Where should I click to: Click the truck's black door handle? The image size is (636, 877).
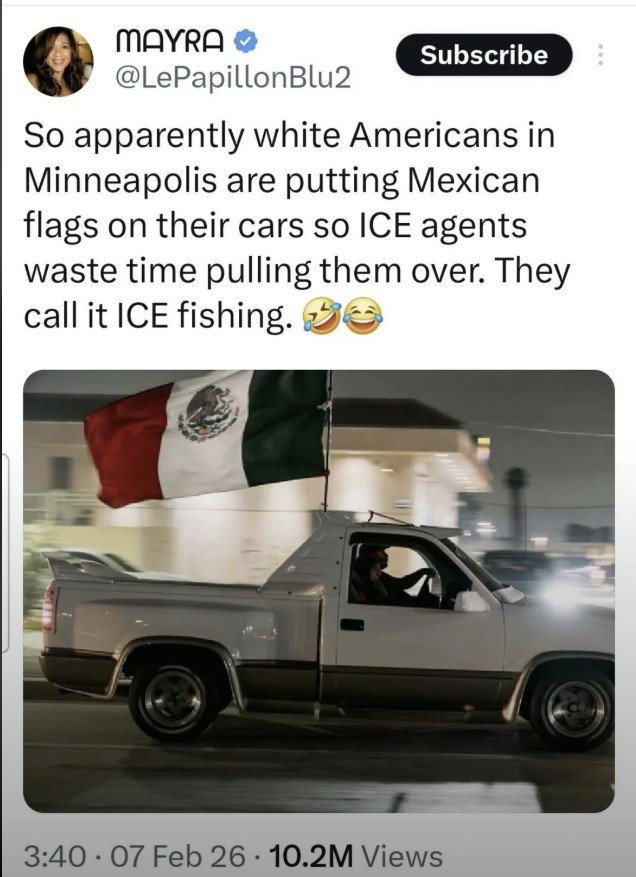tap(352, 624)
